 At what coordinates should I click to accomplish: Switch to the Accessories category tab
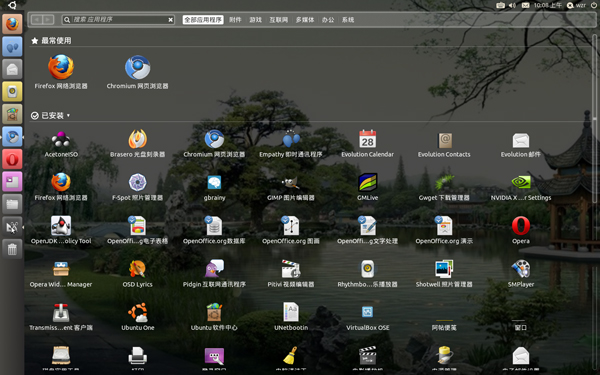(x=235, y=20)
